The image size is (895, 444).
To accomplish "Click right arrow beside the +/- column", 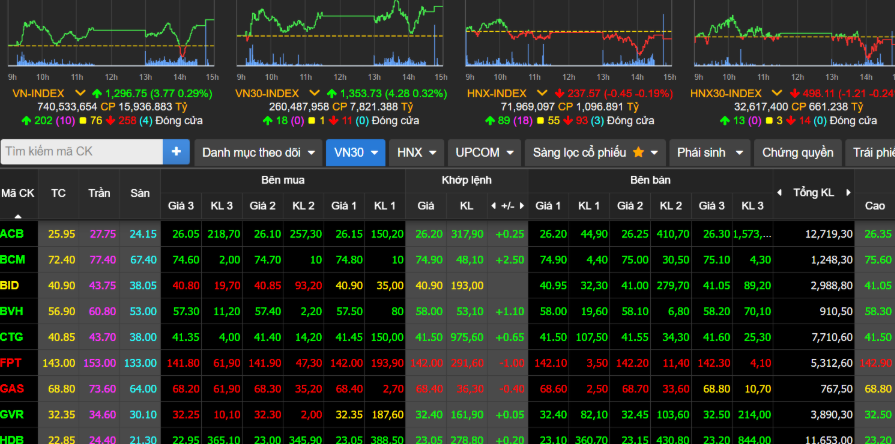I will coord(522,205).
